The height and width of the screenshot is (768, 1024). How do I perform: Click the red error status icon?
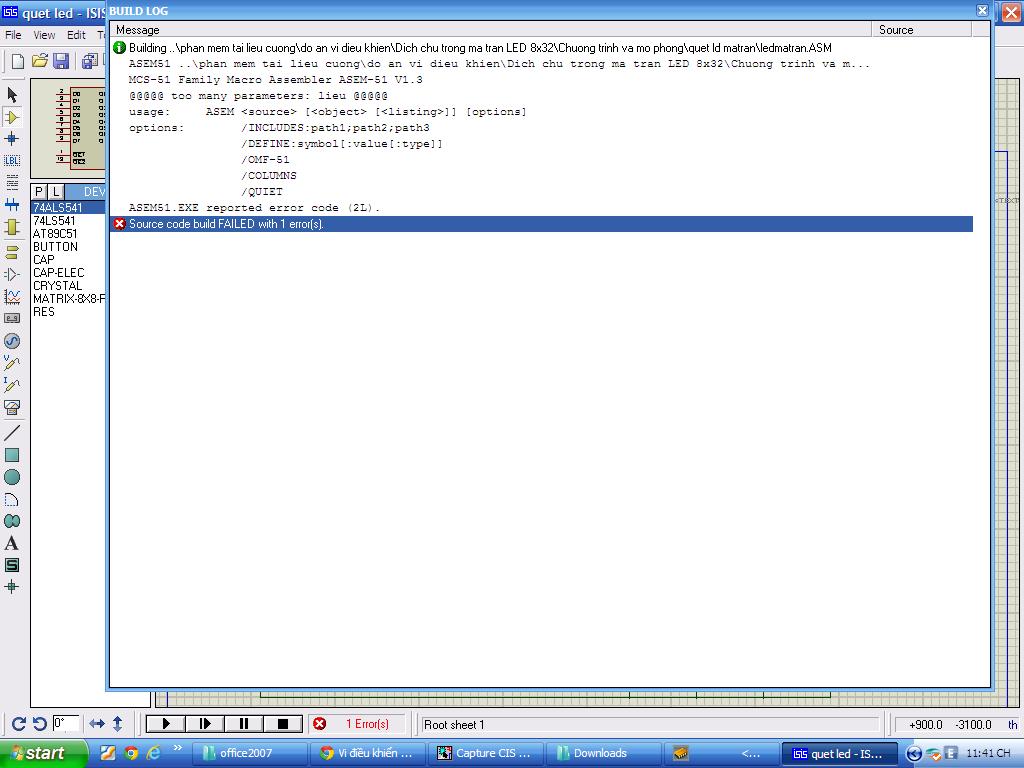pos(319,724)
